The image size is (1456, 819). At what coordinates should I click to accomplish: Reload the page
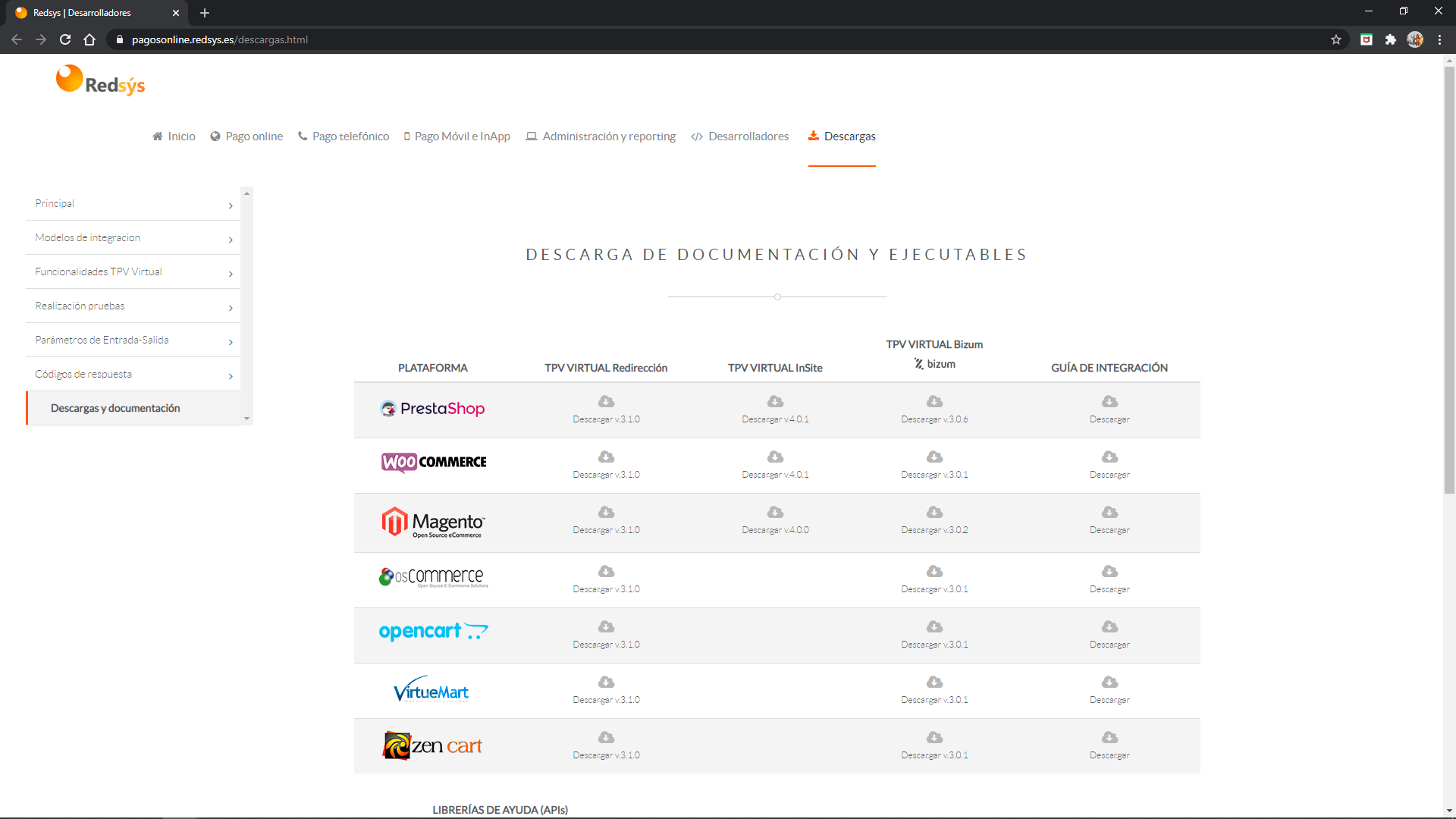coord(65,39)
